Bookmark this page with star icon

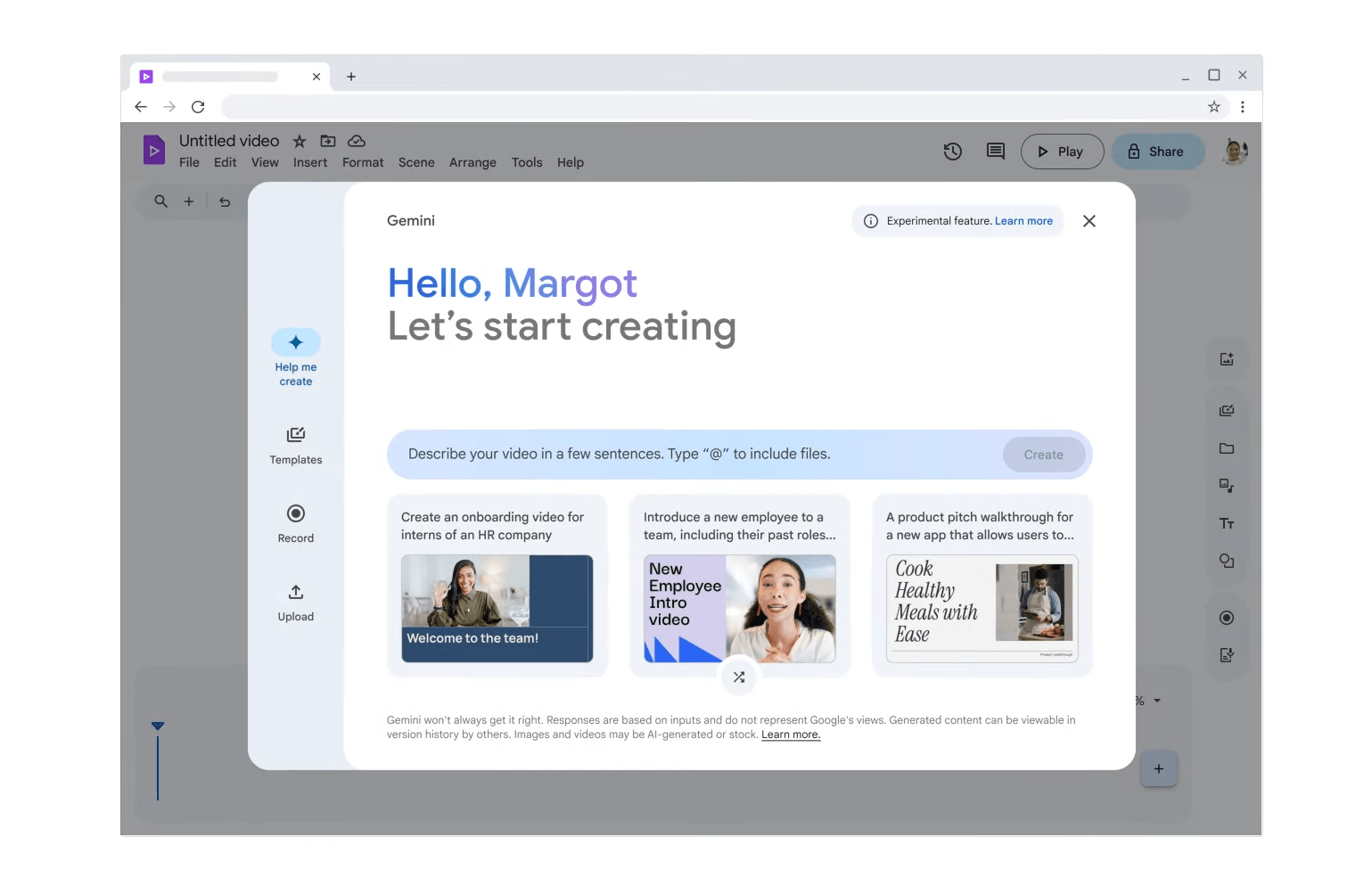(x=1214, y=107)
